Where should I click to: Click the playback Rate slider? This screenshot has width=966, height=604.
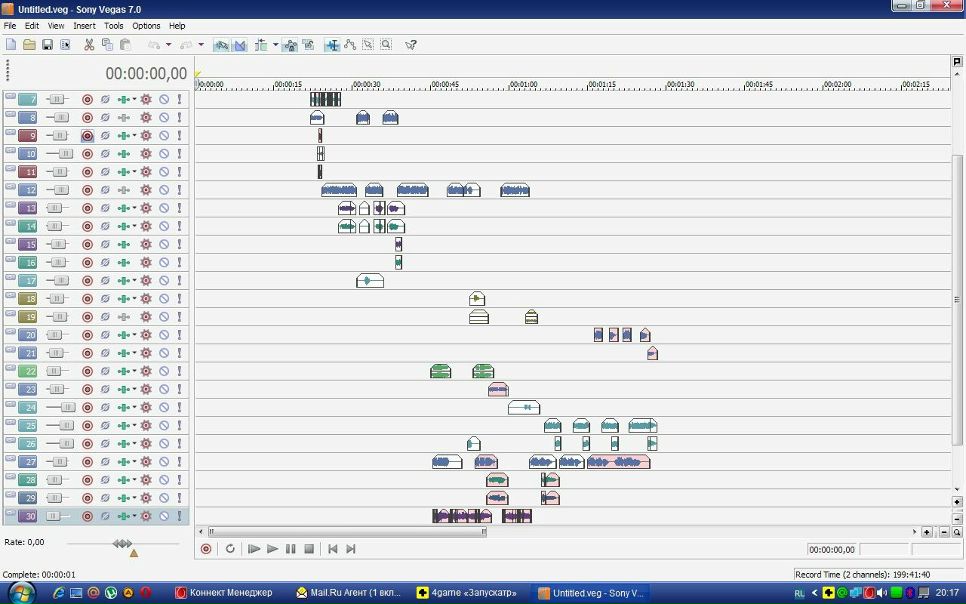122,543
